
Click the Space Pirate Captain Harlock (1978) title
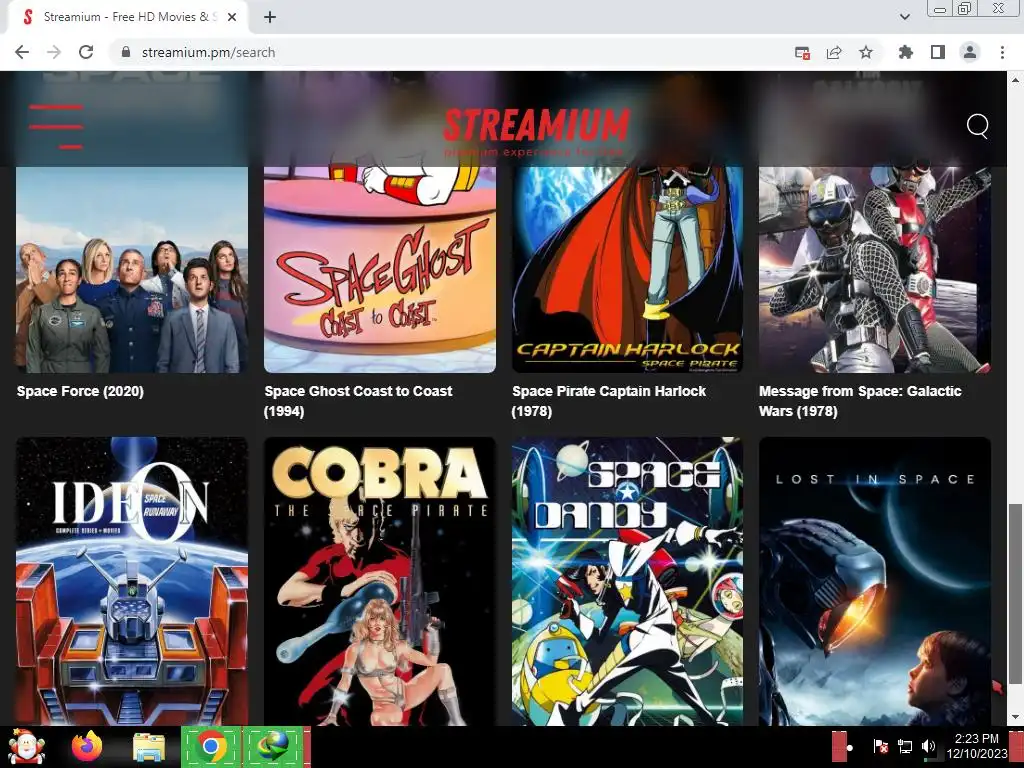pyautogui.click(x=609, y=401)
